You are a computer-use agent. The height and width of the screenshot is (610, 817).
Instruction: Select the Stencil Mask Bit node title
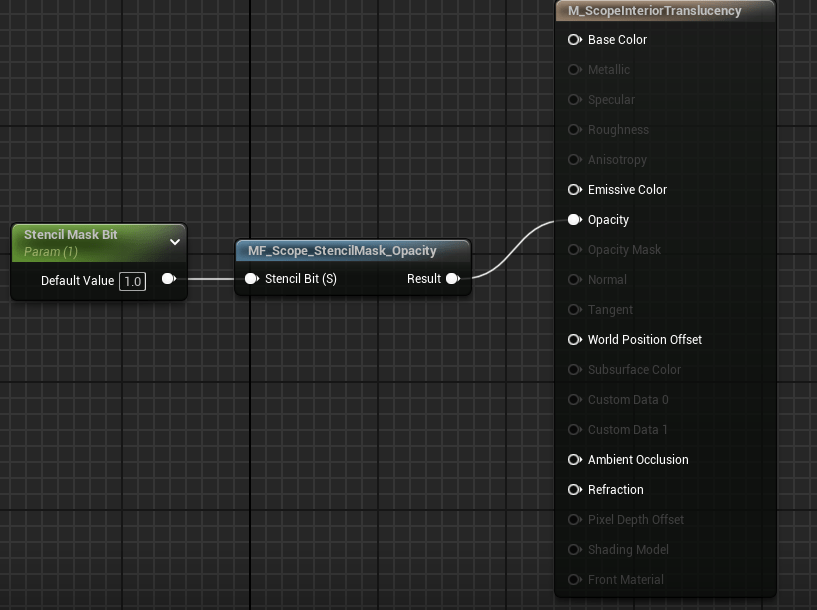point(71,235)
